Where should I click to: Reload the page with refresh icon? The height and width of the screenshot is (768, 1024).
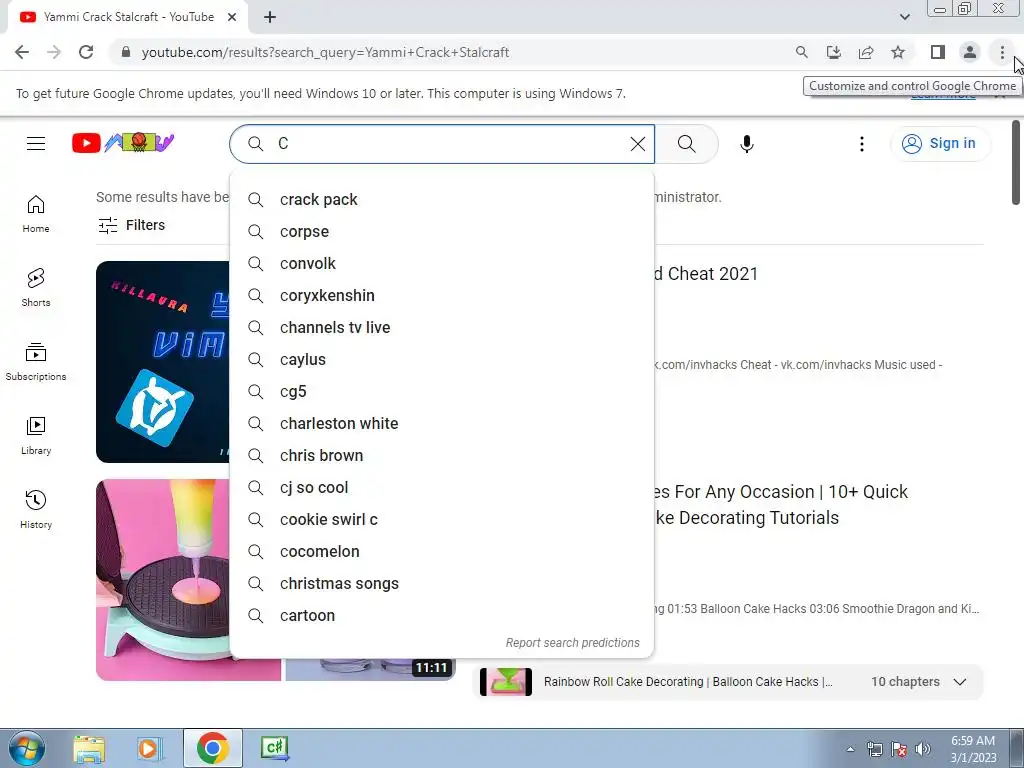[86, 52]
